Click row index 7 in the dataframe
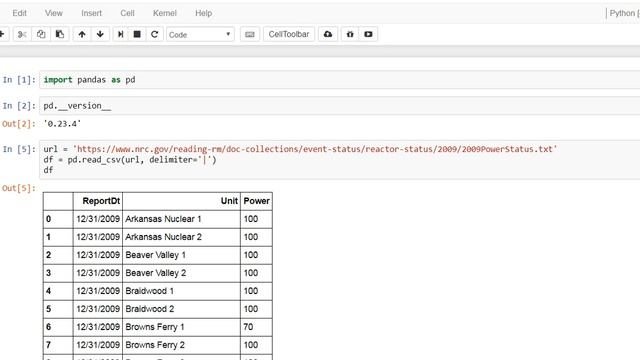The width and height of the screenshot is (640, 360). [58, 344]
